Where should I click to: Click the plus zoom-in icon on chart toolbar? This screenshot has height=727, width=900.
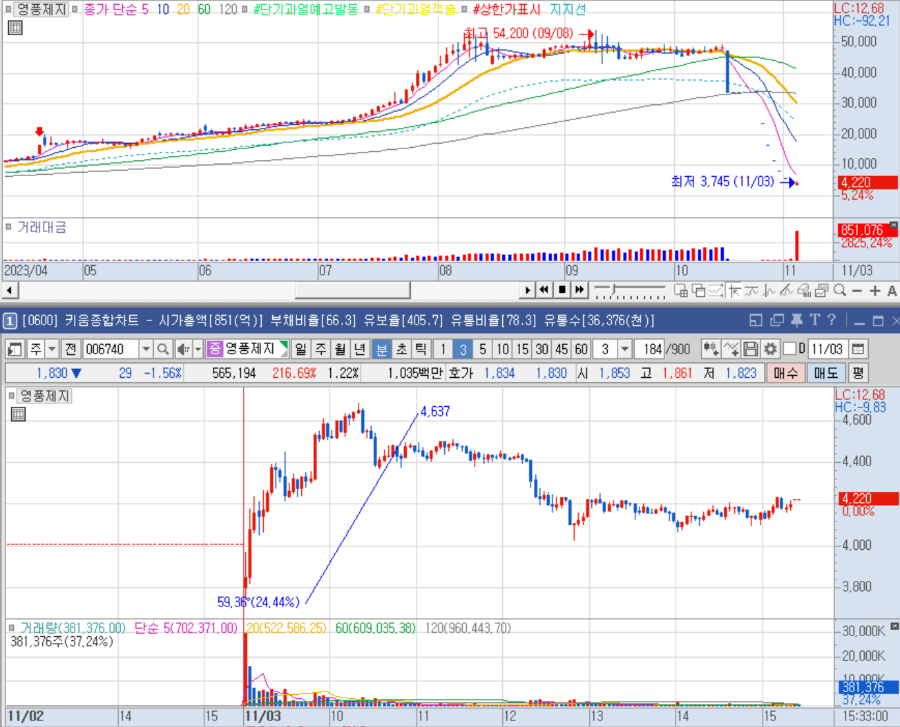click(875, 291)
